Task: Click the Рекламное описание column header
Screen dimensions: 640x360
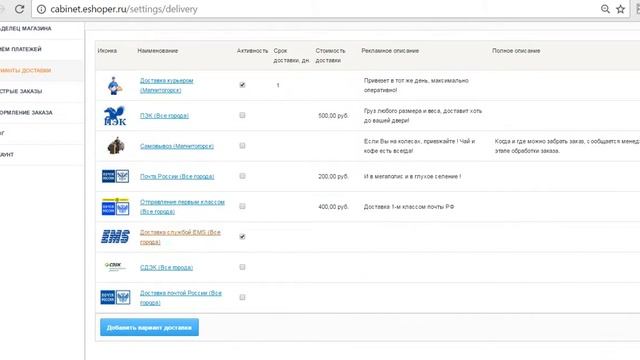Action: pyautogui.click(x=390, y=51)
